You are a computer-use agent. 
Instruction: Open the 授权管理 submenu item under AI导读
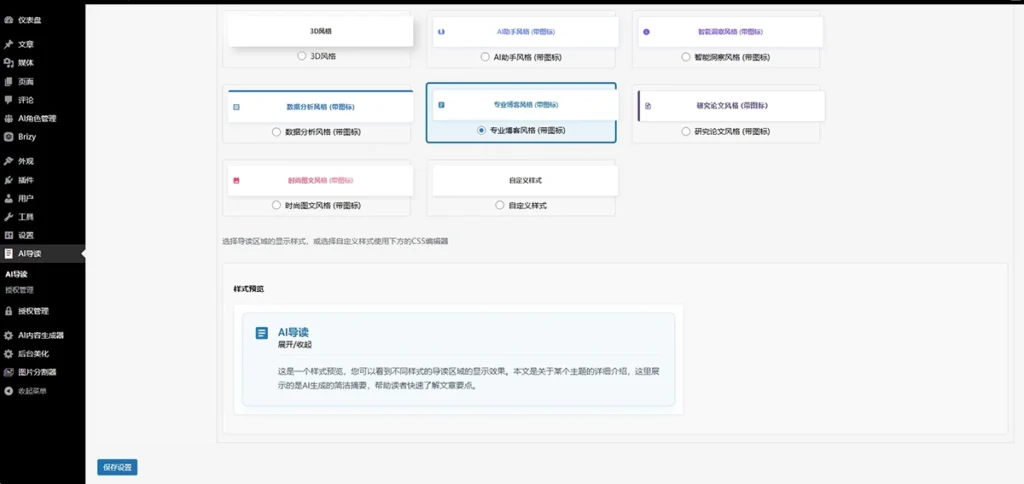[20, 290]
